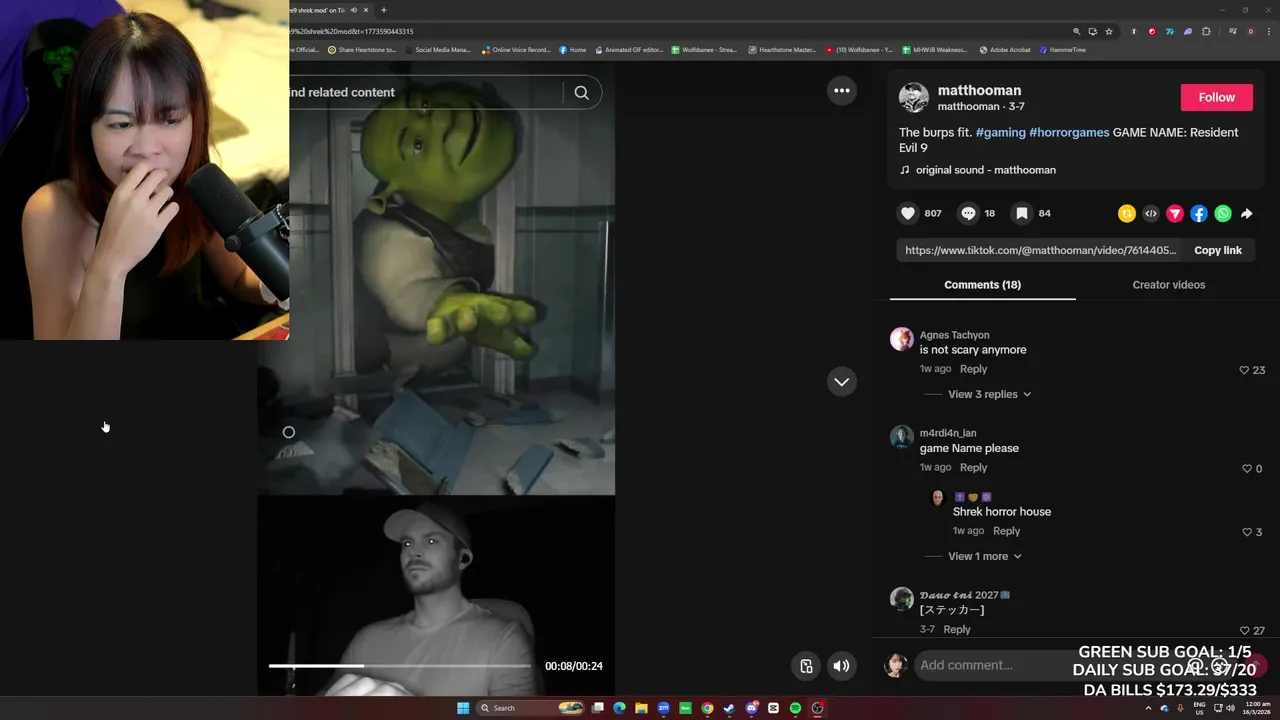1280x720 pixels.
Task: Open 'Animated GIF editor' bookmark
Action: pyautogui.click(x=629, y=50)
